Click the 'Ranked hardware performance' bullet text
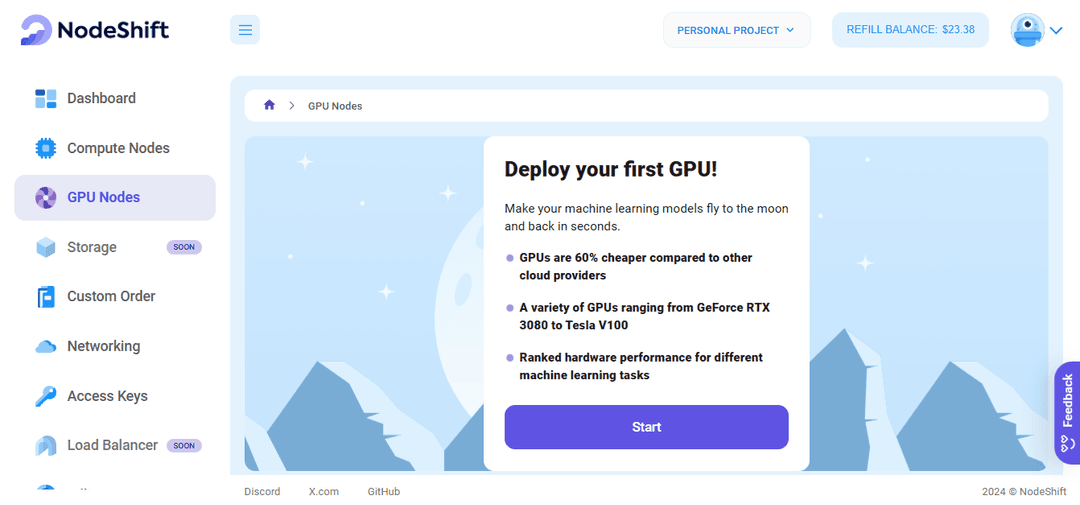Image resolution: width=1080 pixels, height=505 pixels. [641, 367]
